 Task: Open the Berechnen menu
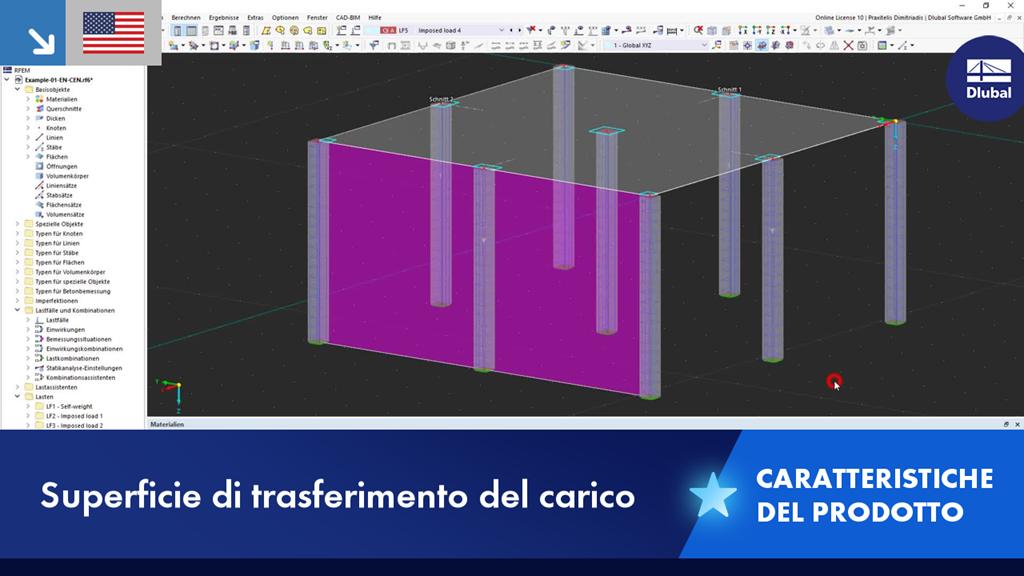(x=185, y=18)
